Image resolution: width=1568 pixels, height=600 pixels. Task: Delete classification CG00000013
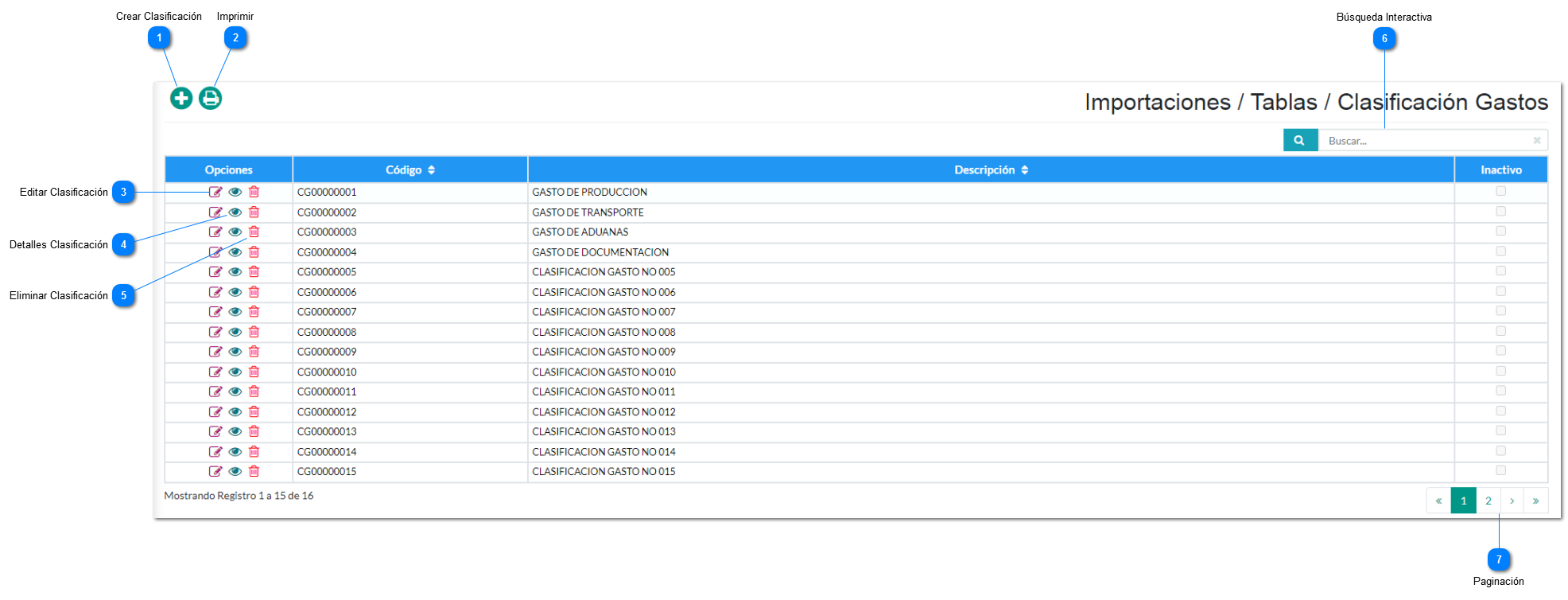tap(254, 431)
